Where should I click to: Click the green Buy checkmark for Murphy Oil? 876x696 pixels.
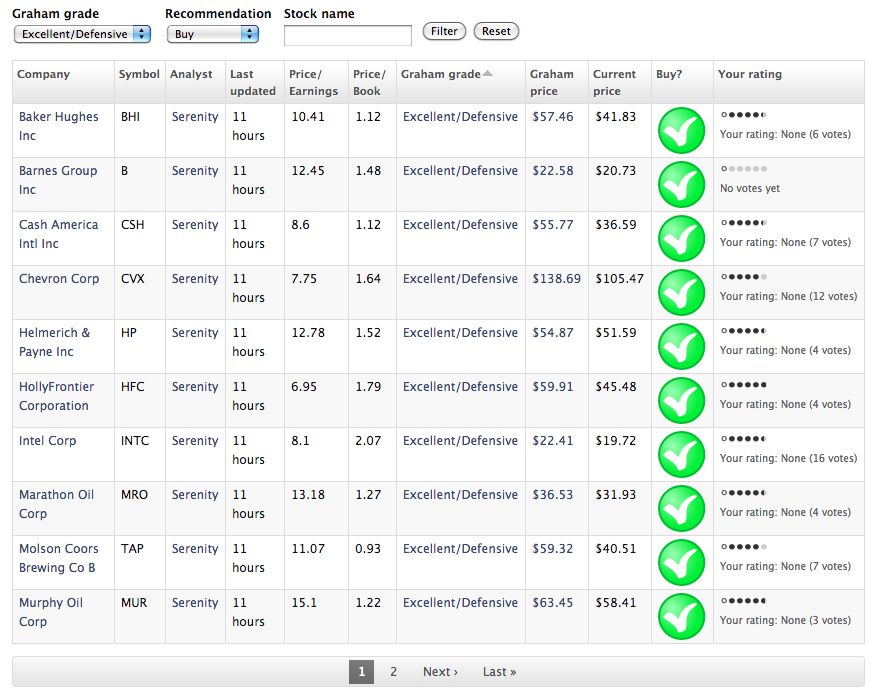tap(681, 617)
